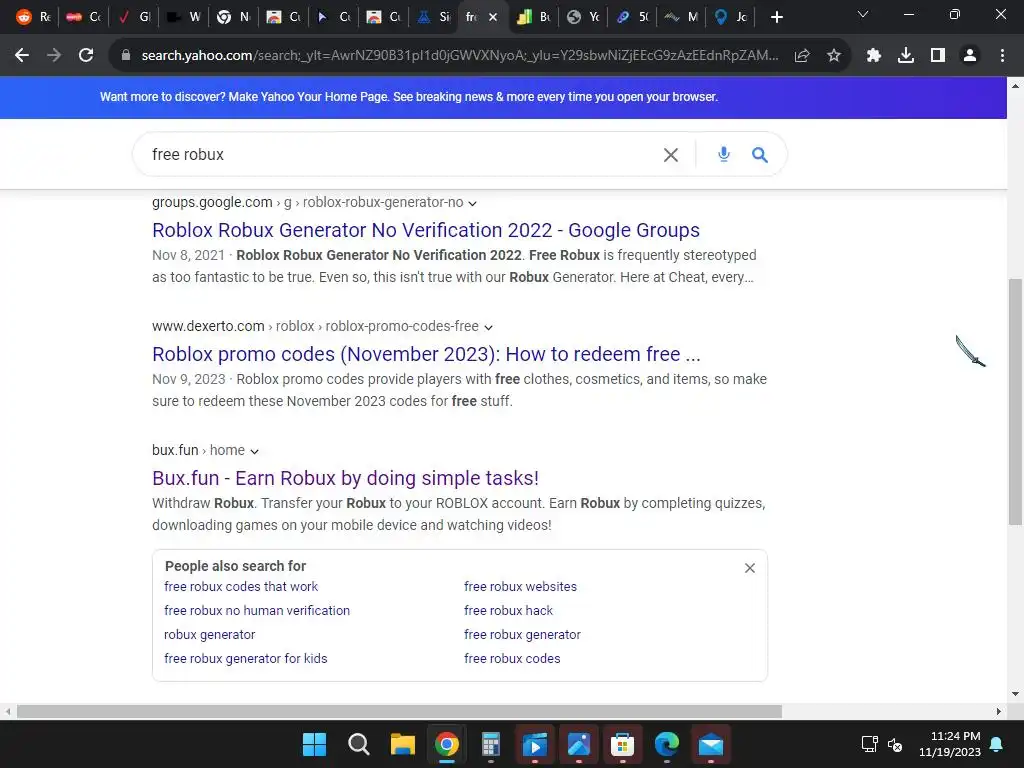The width and height of the screenshot is (1024, 768).
Task: Search 'free robux generator for kids'
Action: 246,659
